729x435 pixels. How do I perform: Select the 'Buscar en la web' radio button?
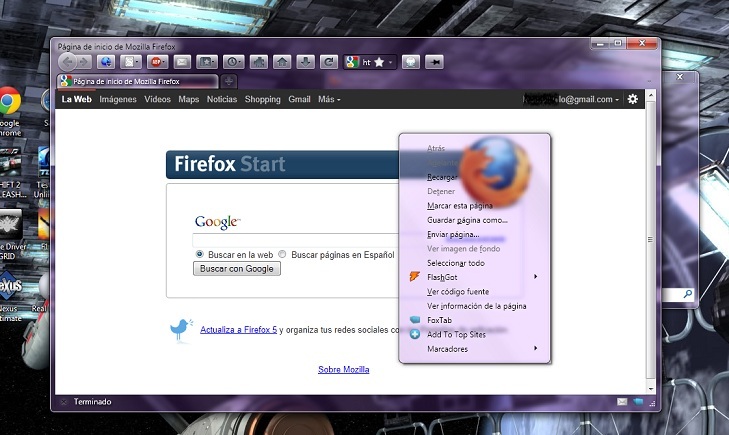pos(199,254)
